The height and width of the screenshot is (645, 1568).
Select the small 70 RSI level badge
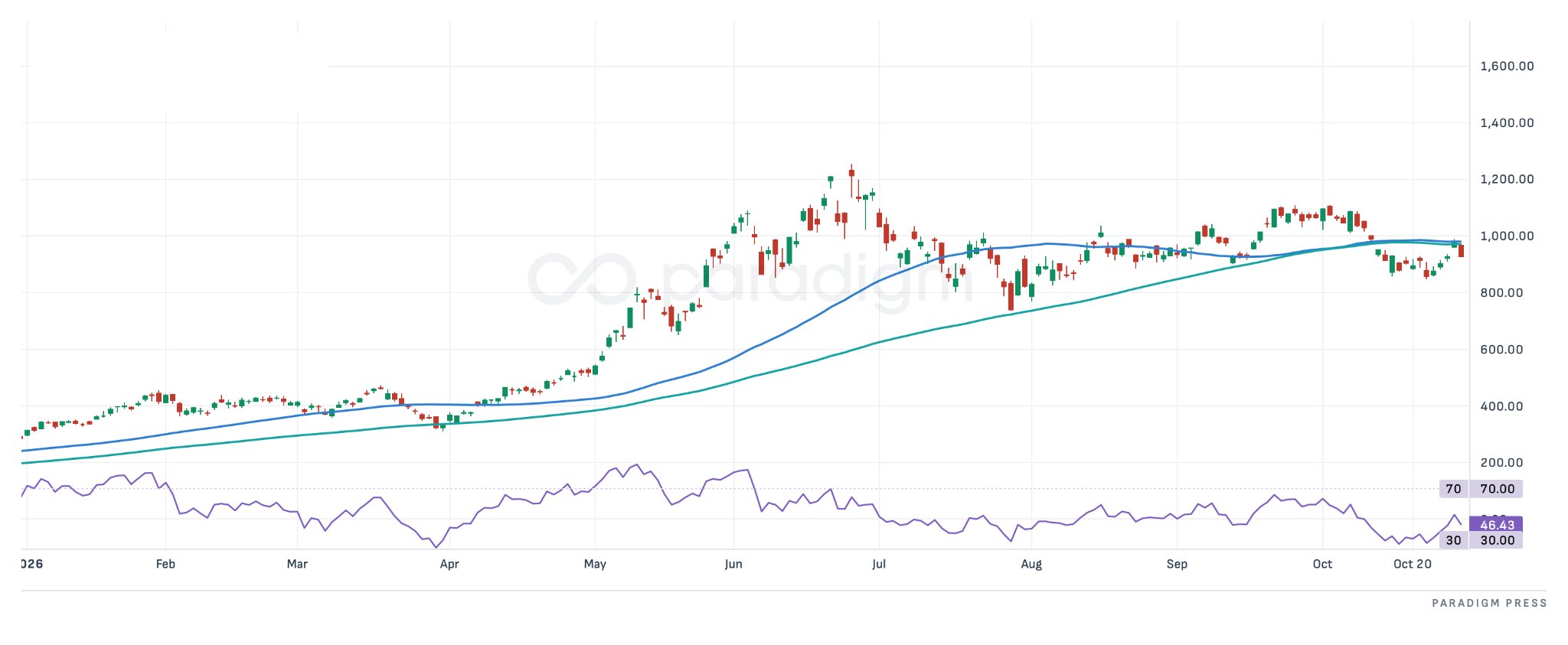pyautogui.click(x=1453, y=489)
